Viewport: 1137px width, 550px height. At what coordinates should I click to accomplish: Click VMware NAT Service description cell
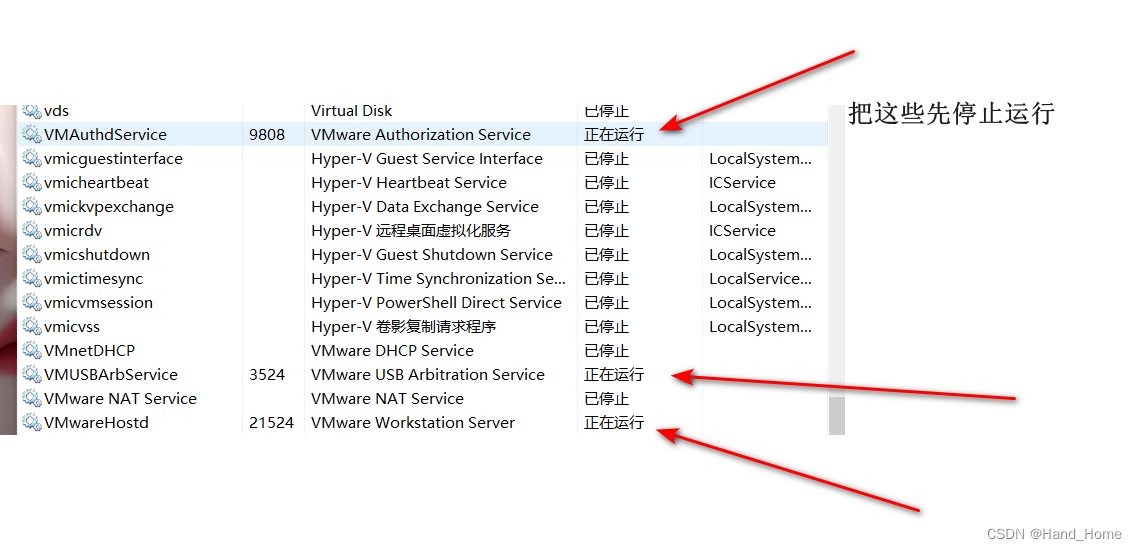(387, 398)
